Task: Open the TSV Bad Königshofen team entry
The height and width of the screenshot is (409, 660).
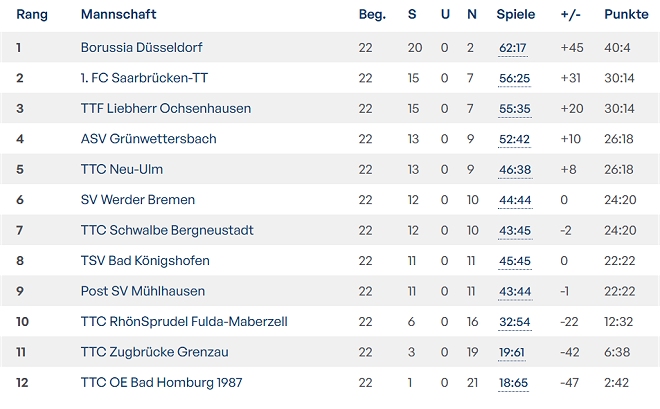Action: pos(145,261)
